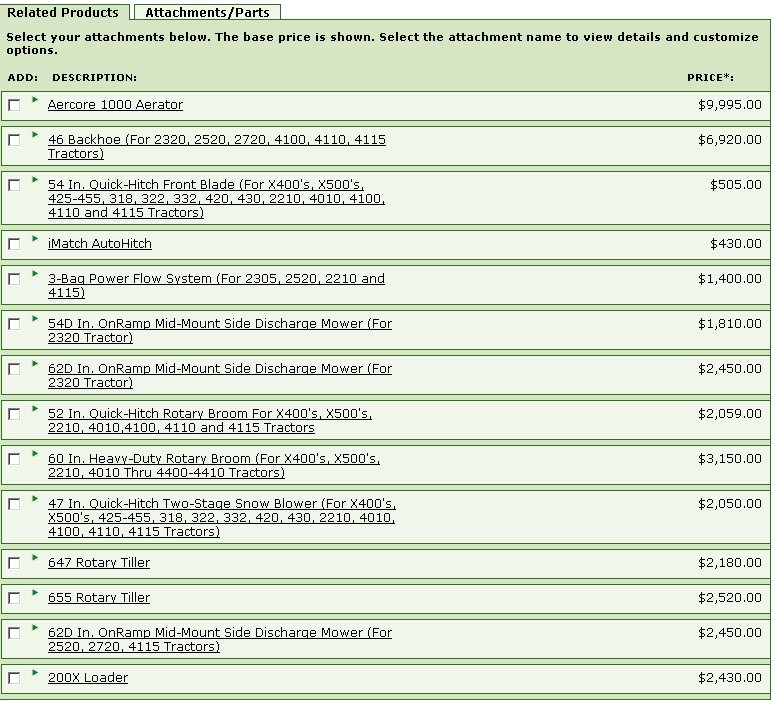Viewport: 775px width, 704px height.
Task: Open the iMatch AutoHitch details link
Action: 100,244
